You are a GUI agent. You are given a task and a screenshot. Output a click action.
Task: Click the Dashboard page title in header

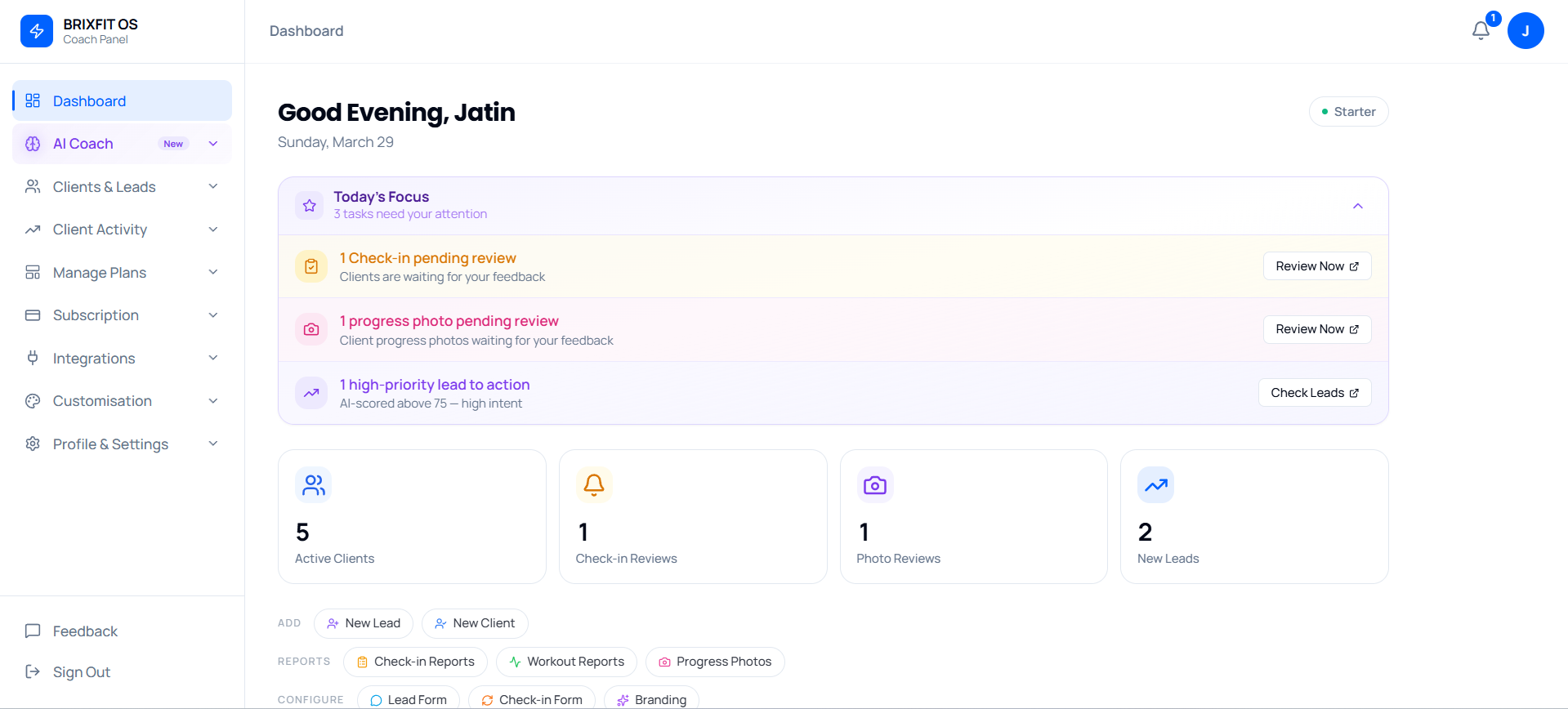(x=306, y=31)
